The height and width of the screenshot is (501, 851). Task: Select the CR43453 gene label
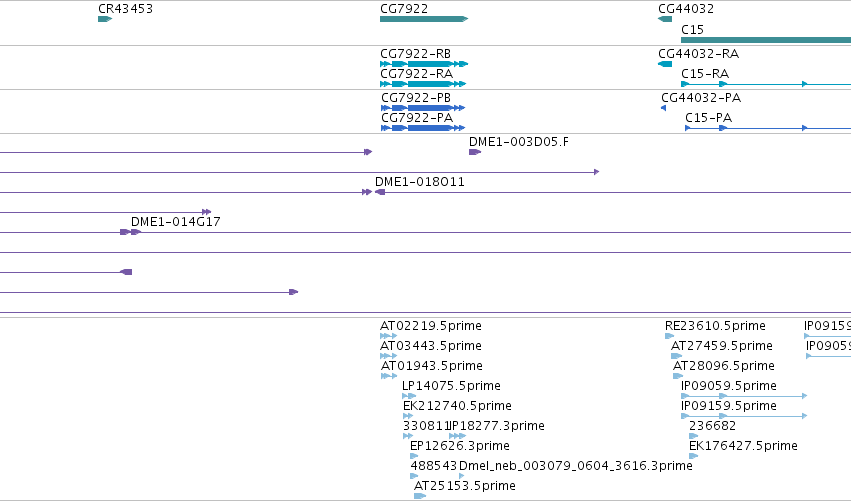[125, 9]
